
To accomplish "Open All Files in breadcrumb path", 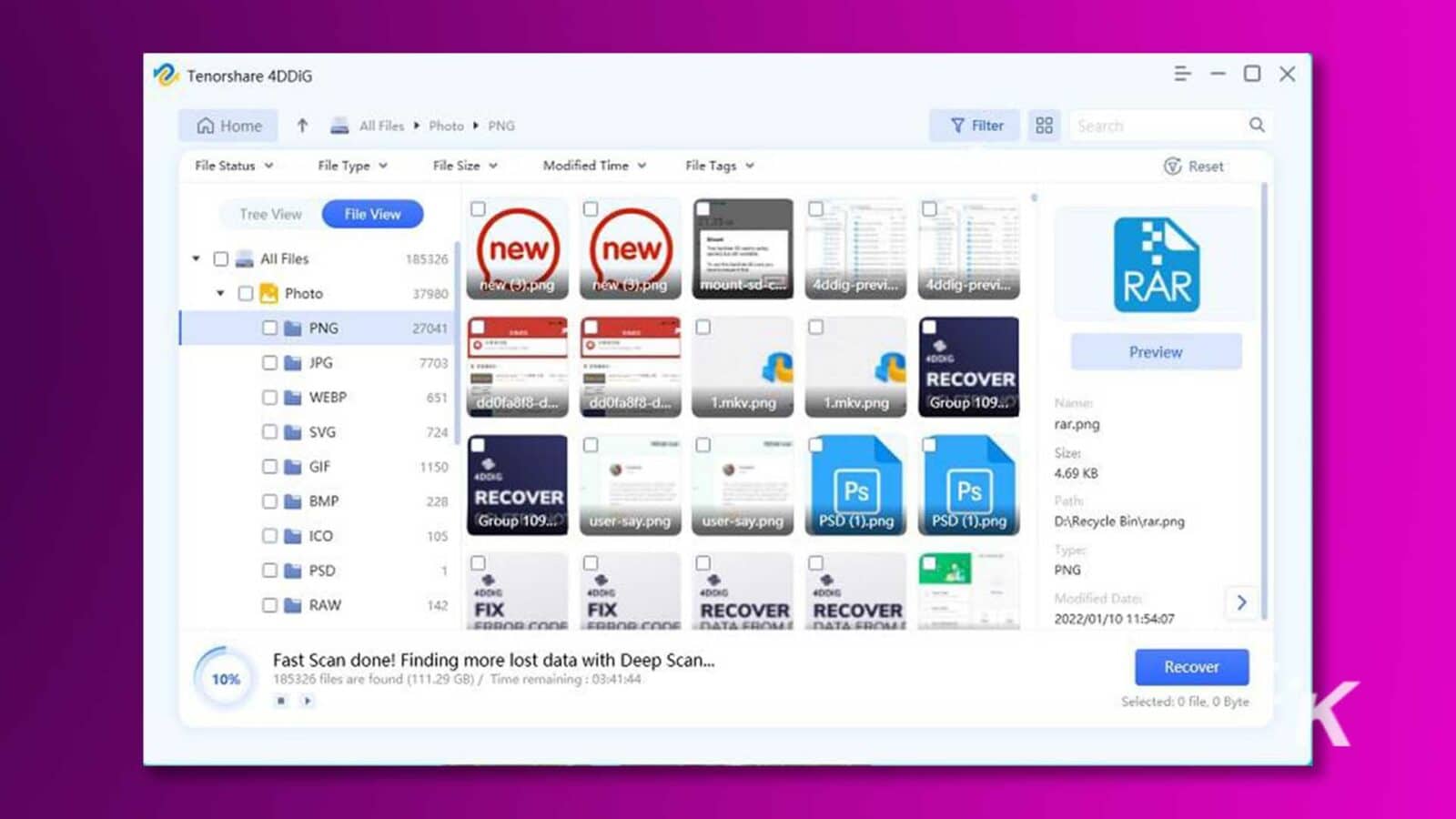I will (381, 126).
